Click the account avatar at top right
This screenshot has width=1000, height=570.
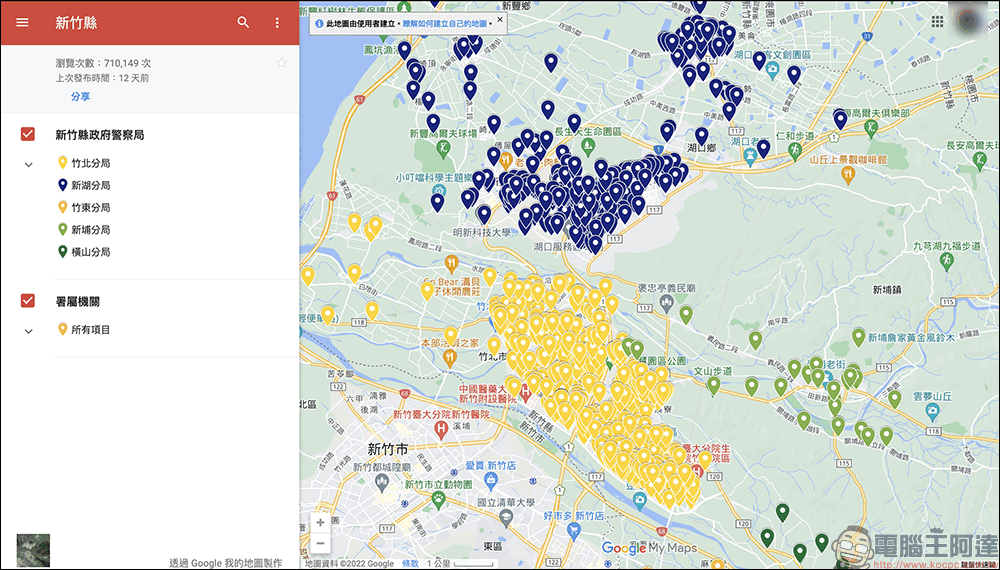click(x=969, y=21)
